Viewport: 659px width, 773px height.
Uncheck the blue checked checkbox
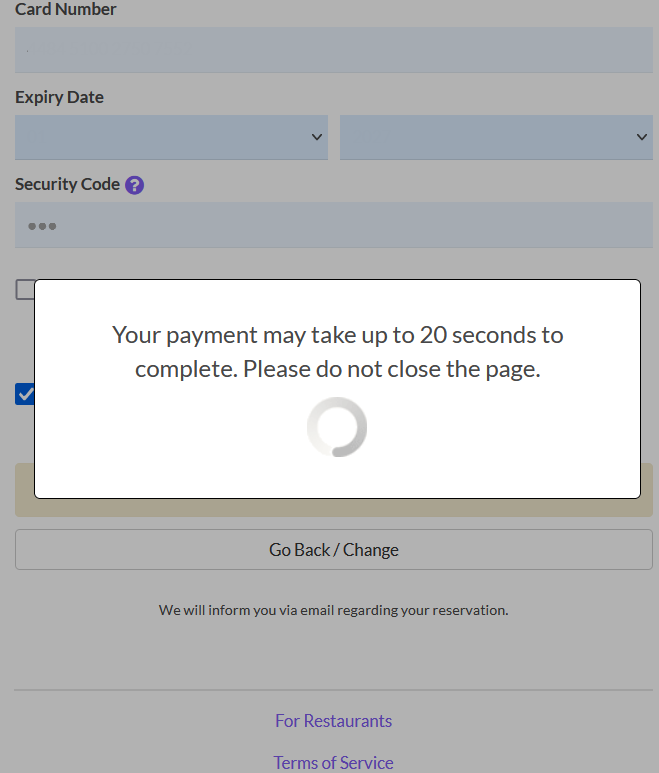point(25,394)
